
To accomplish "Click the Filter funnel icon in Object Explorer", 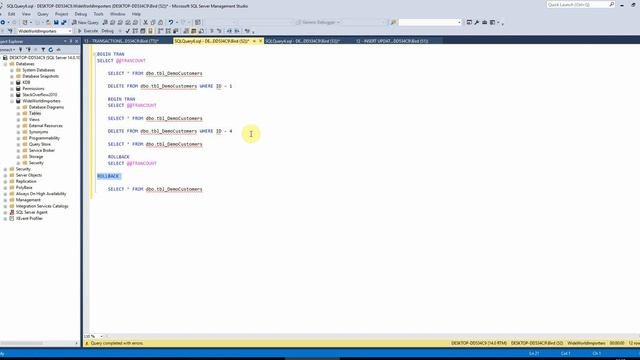I will (x=43, y=49).
